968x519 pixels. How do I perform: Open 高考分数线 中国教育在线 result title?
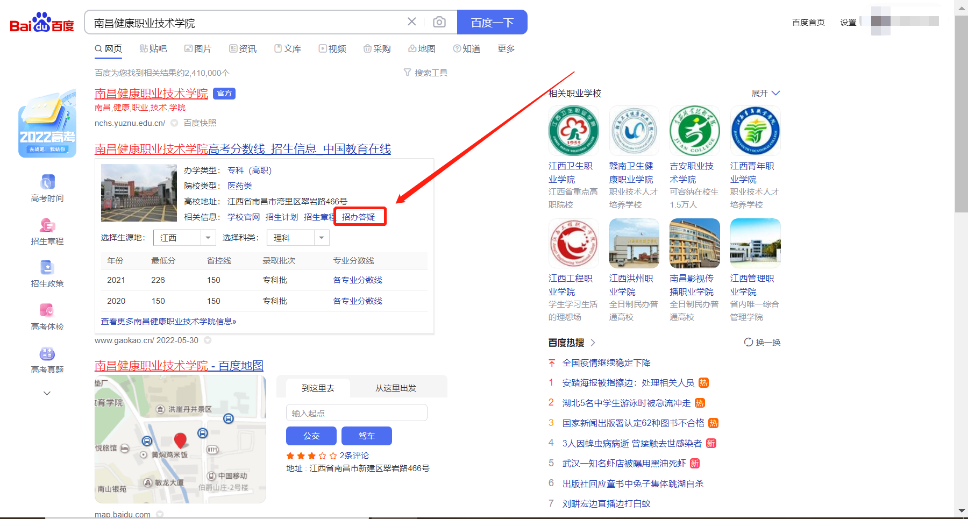click(x=243, y=149)
